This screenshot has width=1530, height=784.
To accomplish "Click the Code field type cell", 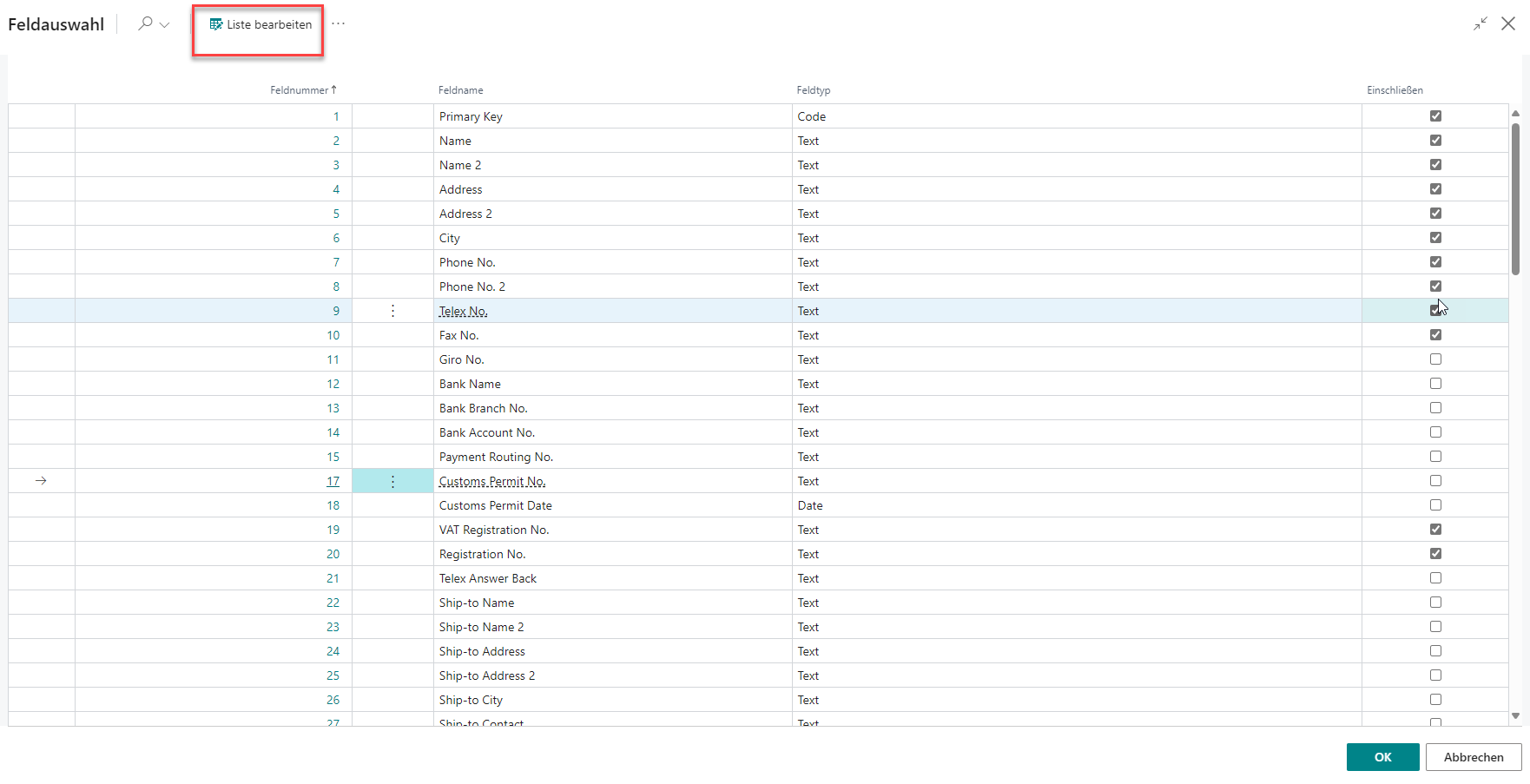I will 1077,116.
